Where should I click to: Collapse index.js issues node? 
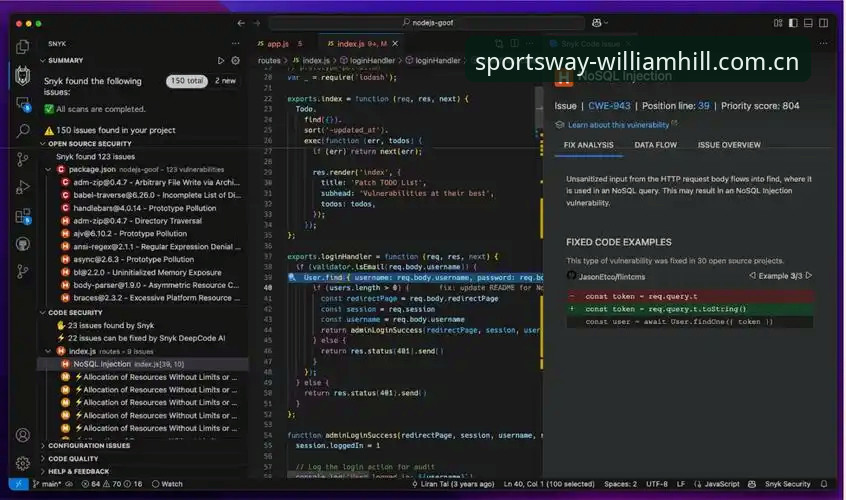[x=48, y=351]
